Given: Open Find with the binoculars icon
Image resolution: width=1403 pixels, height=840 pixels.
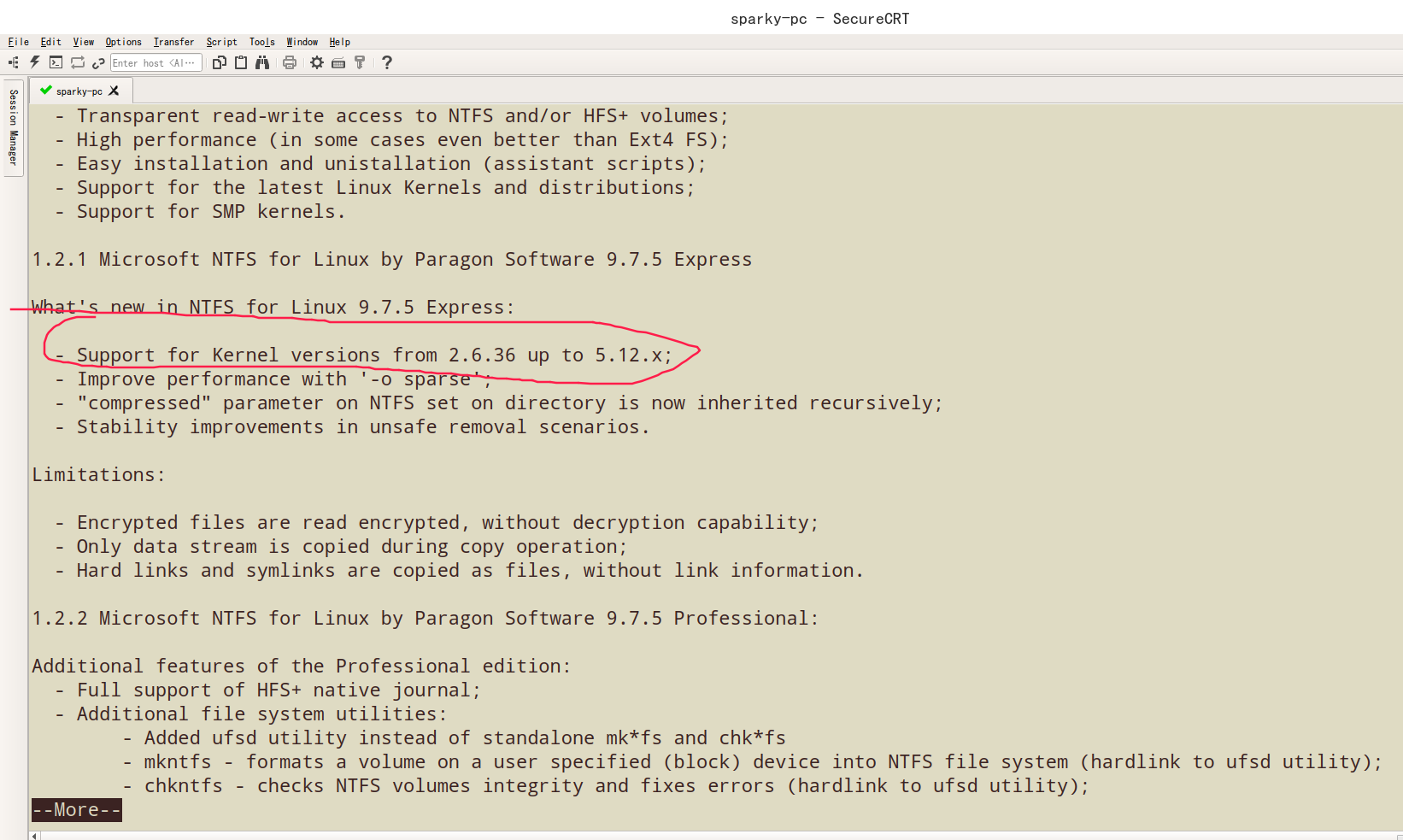Looking at the screenshot, I should [262, 62].
